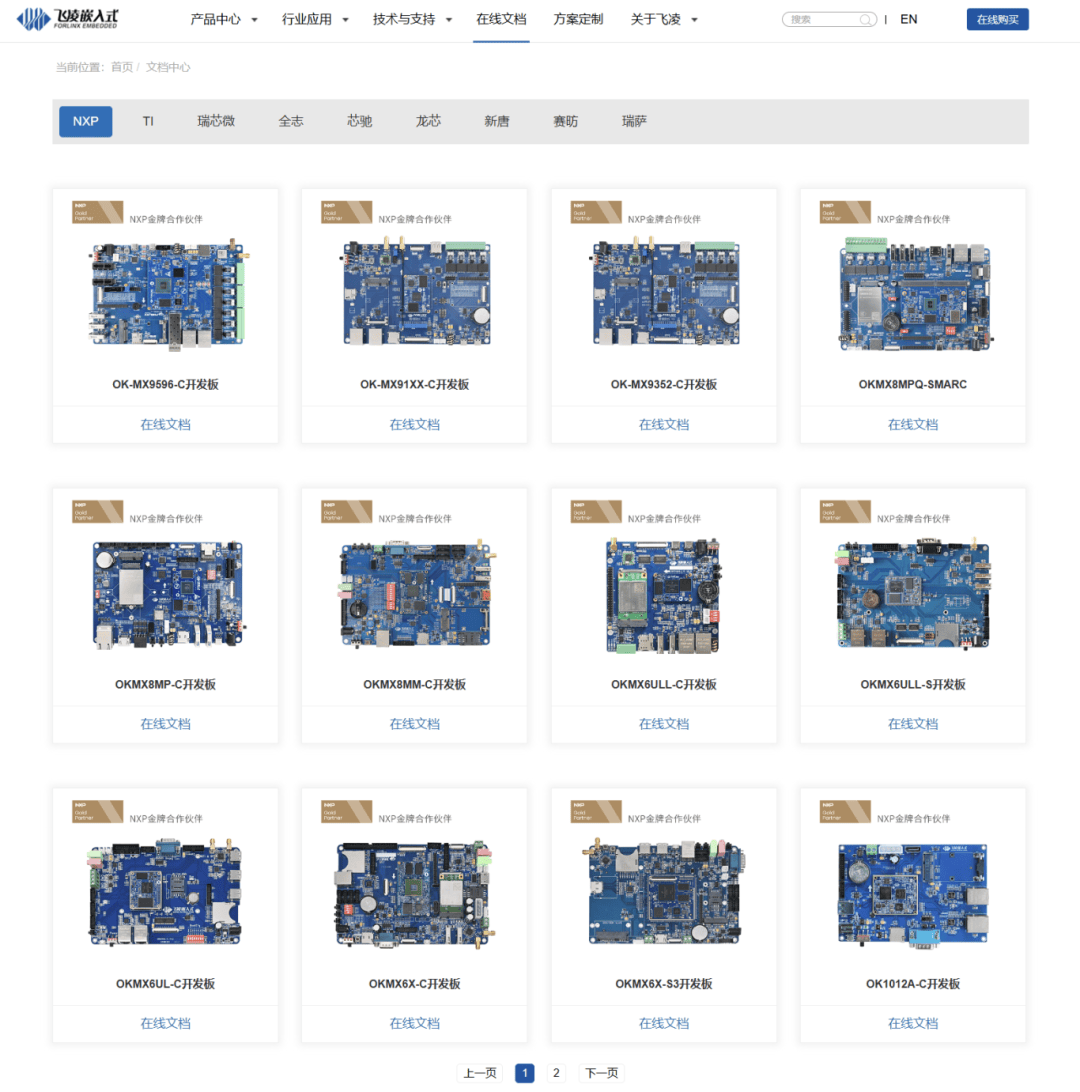This screenshot has height=1092, width=1080.
Task: Click NXP Gold Partner badge on OK1012A-C card
Action: point(845,811)
